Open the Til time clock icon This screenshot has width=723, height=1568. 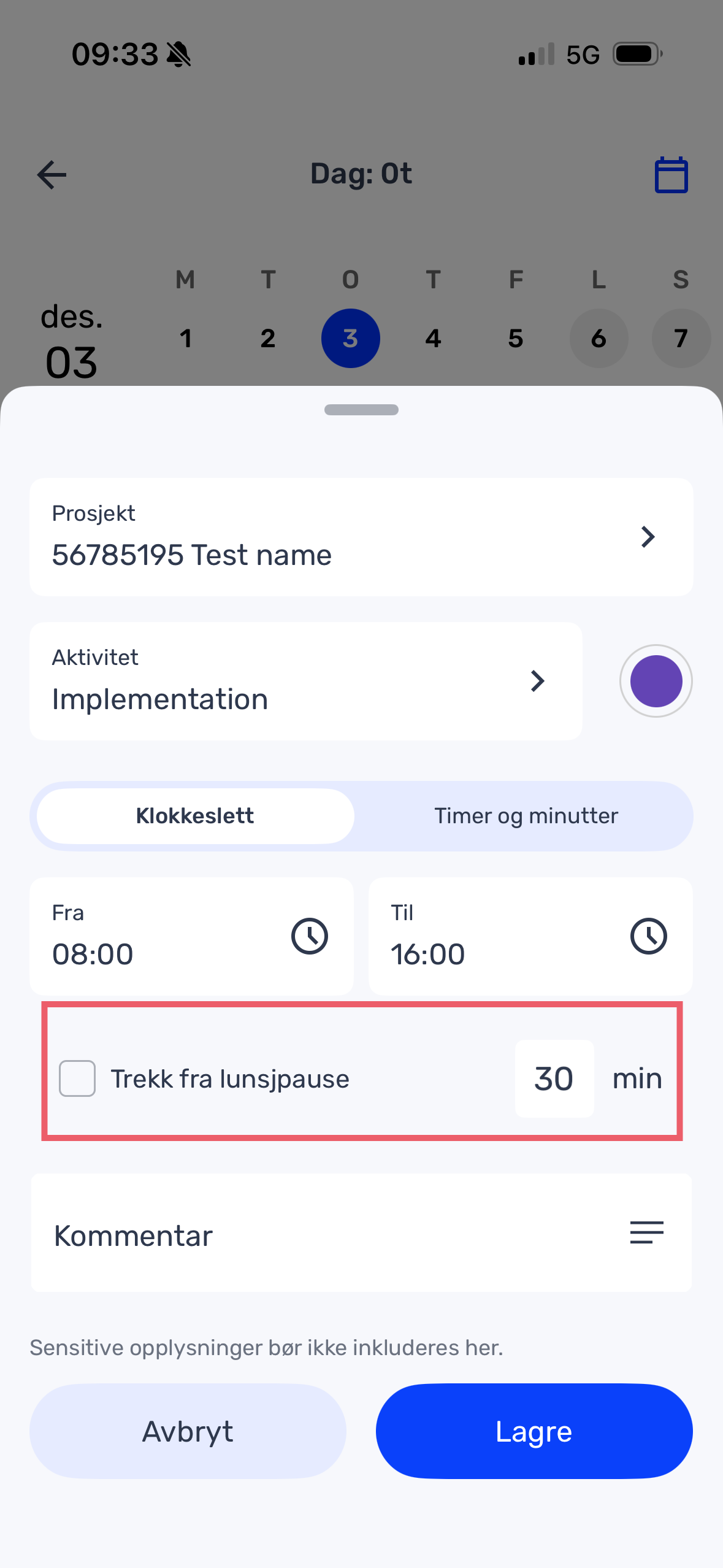click(649, 936)
